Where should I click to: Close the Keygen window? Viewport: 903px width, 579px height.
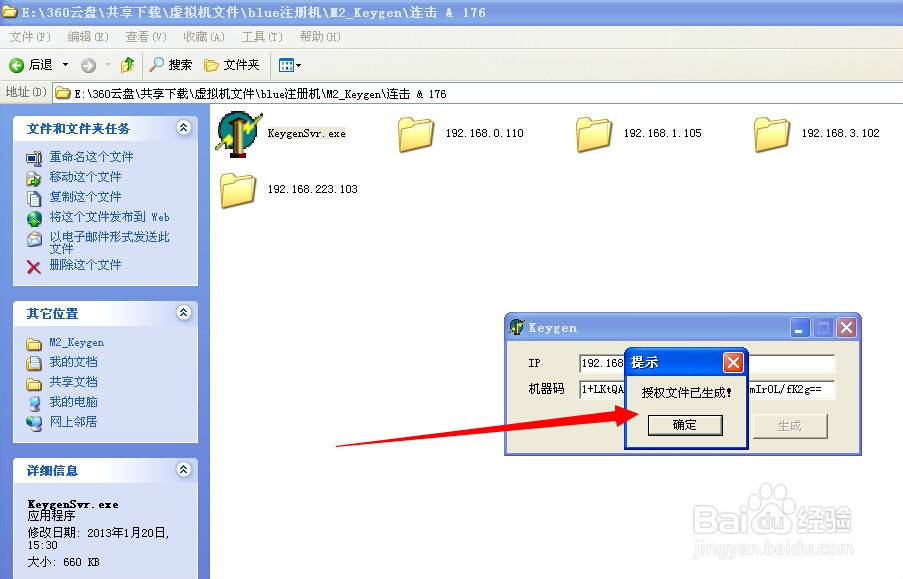click(x=847, y=328)
